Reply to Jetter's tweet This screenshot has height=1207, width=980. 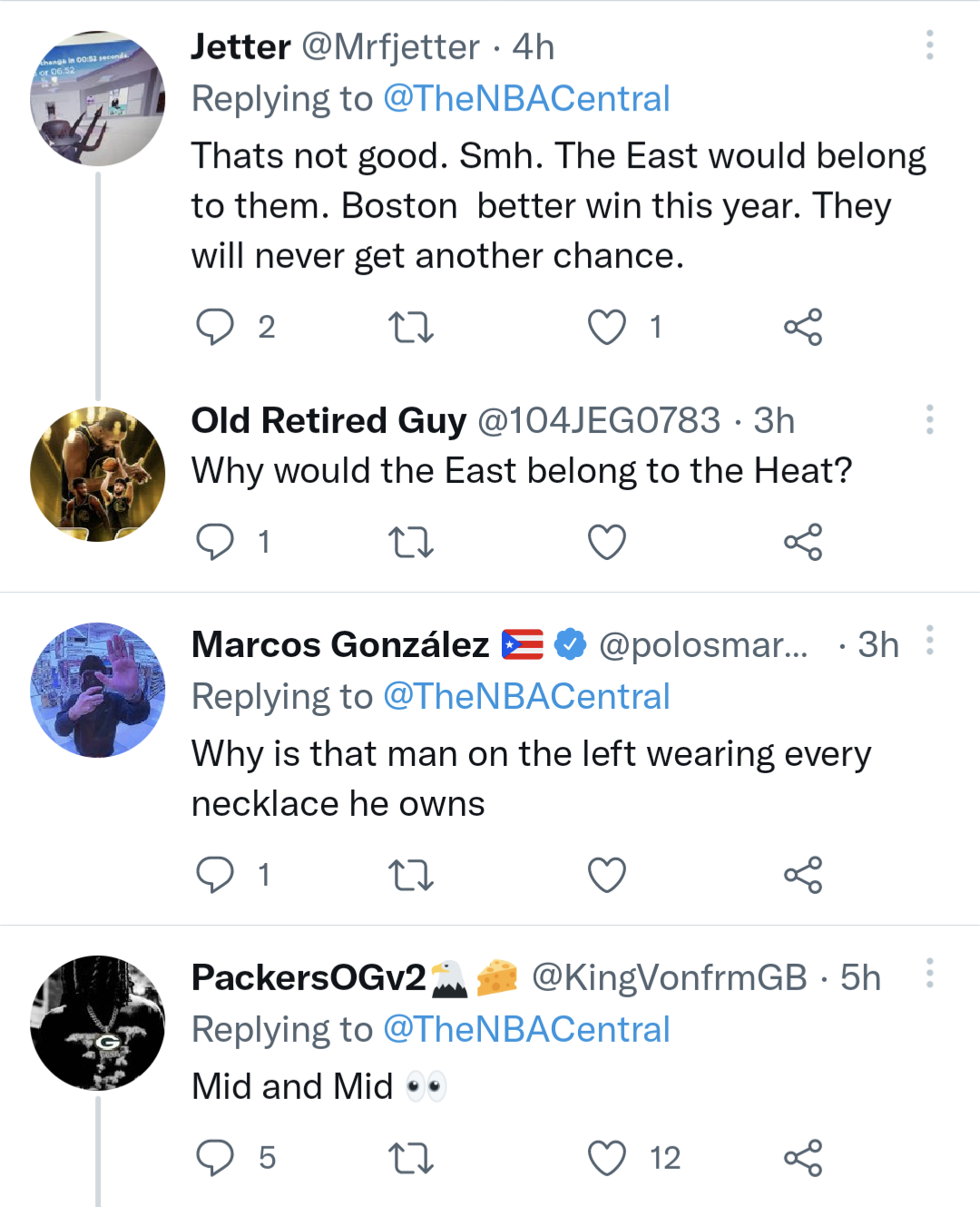click(215, 327)
